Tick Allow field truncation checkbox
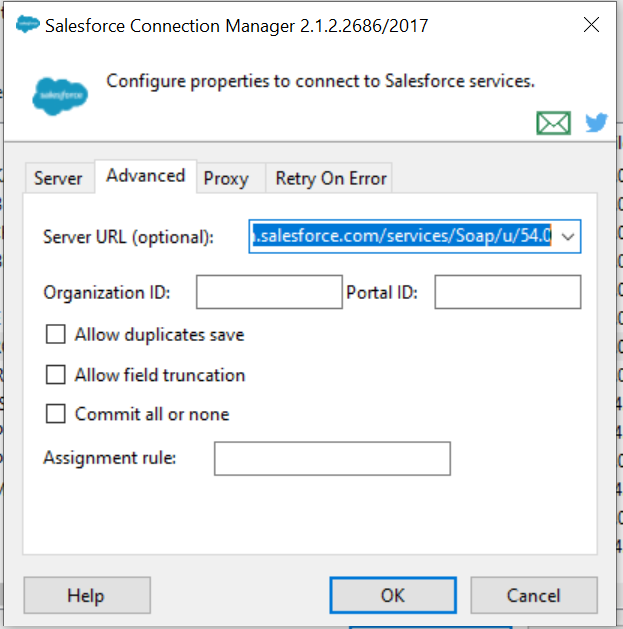The height and width of the screenshot is (629, 623). click(x=56, y=375)
